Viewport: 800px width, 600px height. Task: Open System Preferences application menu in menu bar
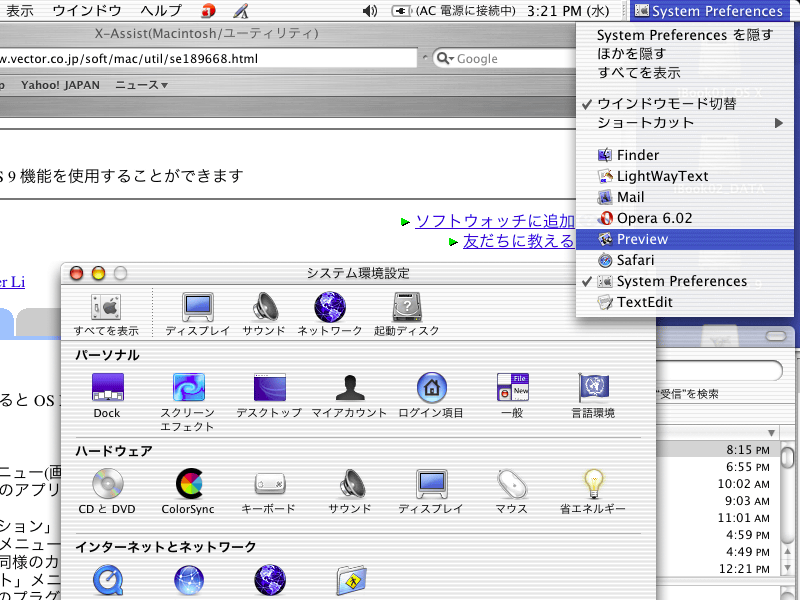[709, 11]
